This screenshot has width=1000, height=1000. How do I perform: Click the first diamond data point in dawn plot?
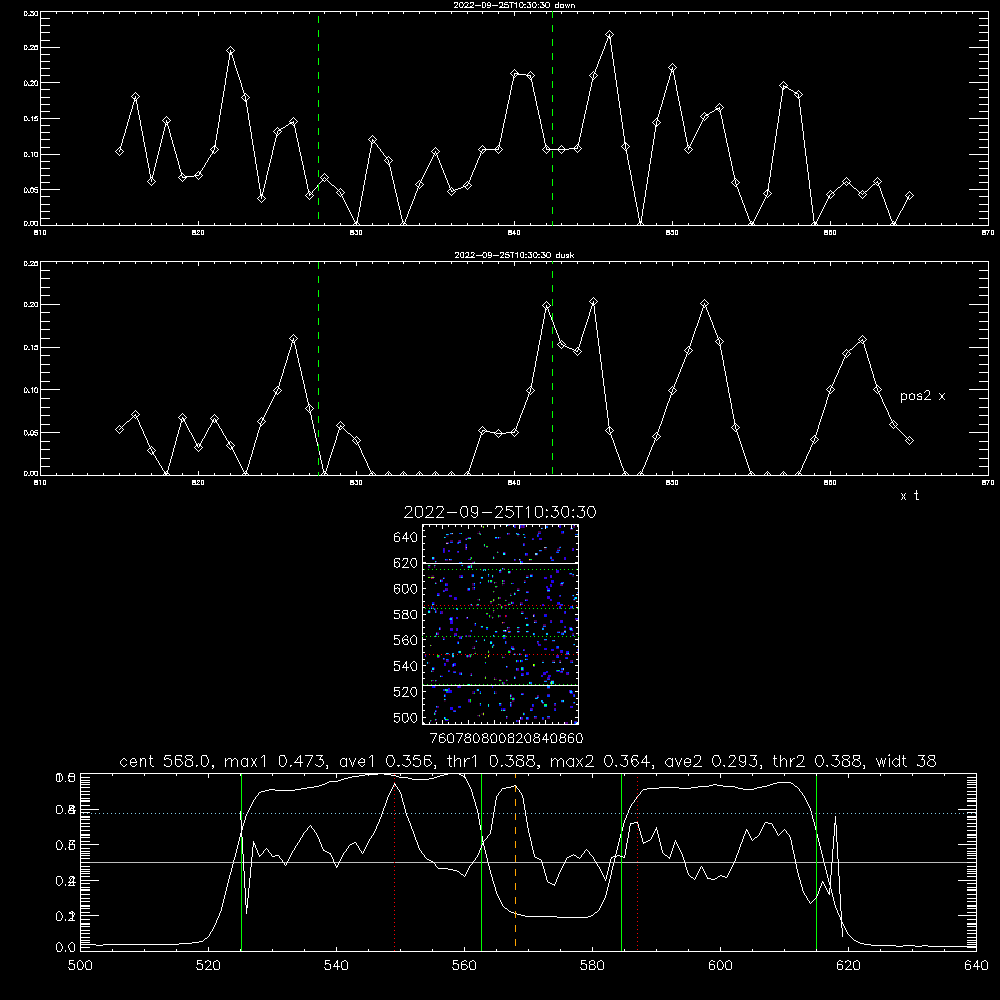(x=119, y=151)
